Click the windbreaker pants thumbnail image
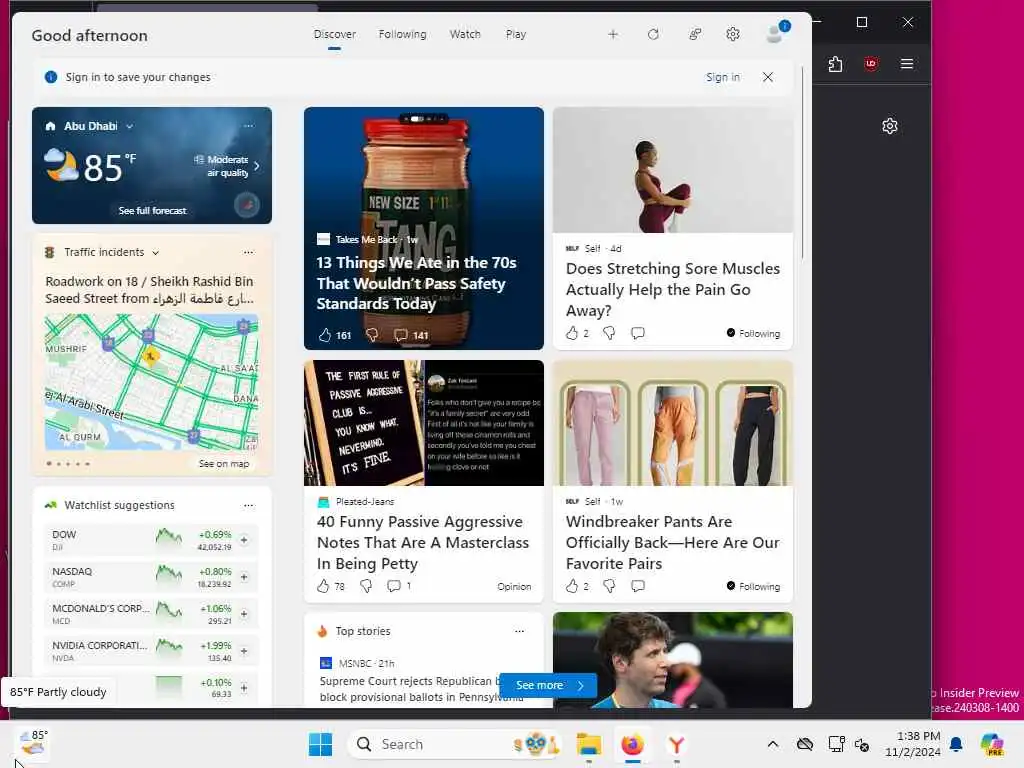 [x=673, y=423]
